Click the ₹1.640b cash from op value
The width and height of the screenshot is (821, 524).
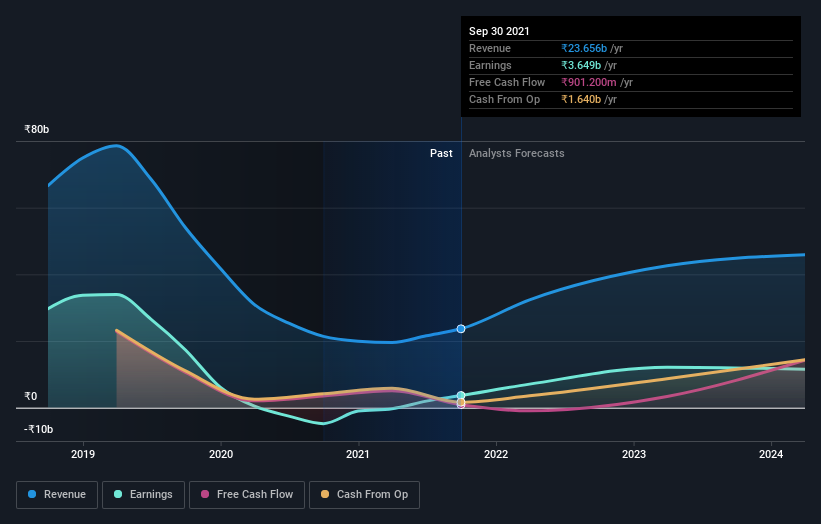pyautogui.click(x=581, y=99)
